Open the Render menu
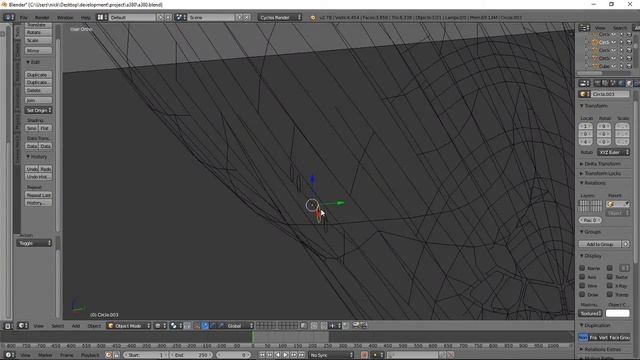 coord(42,18)
